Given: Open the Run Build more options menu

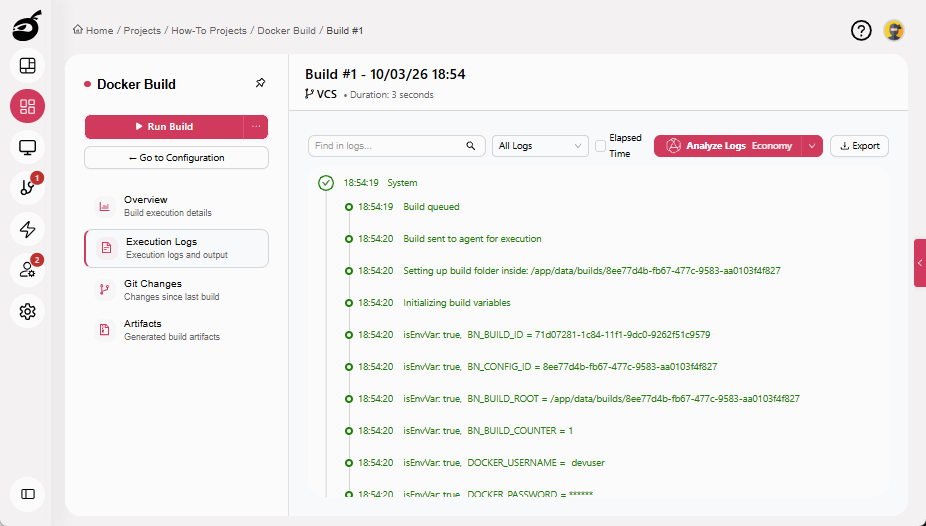Looking at the screenshot, I should 256,126.
